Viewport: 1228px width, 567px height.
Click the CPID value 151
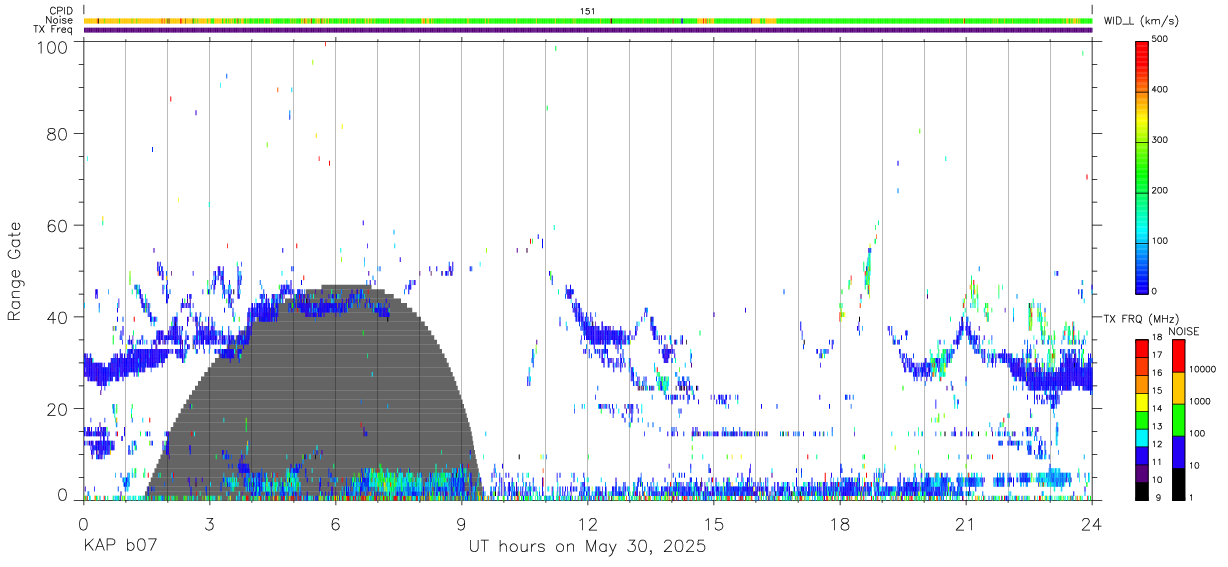point(588,11)
